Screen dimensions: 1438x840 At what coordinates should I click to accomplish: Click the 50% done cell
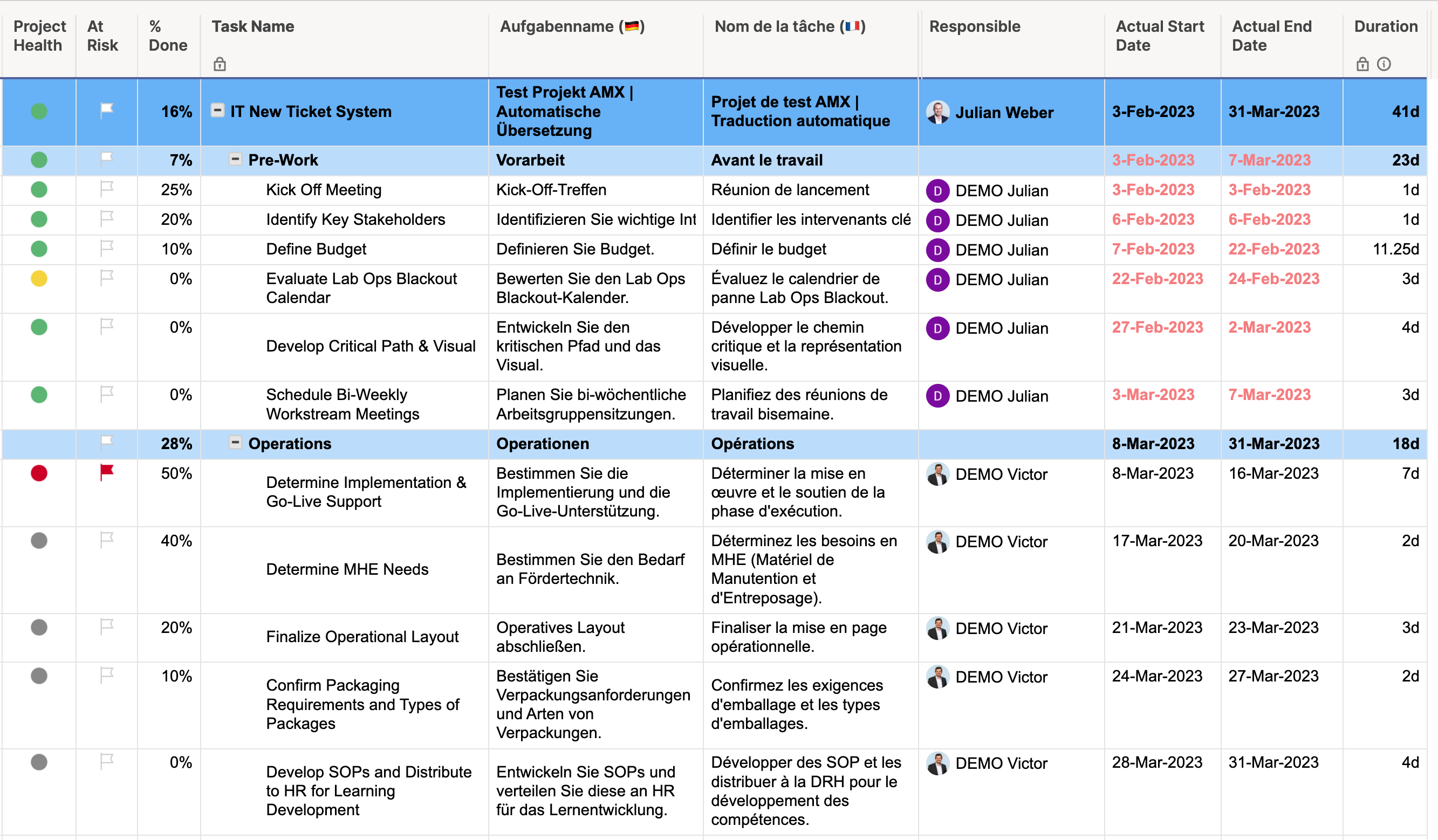pos(176,473)
